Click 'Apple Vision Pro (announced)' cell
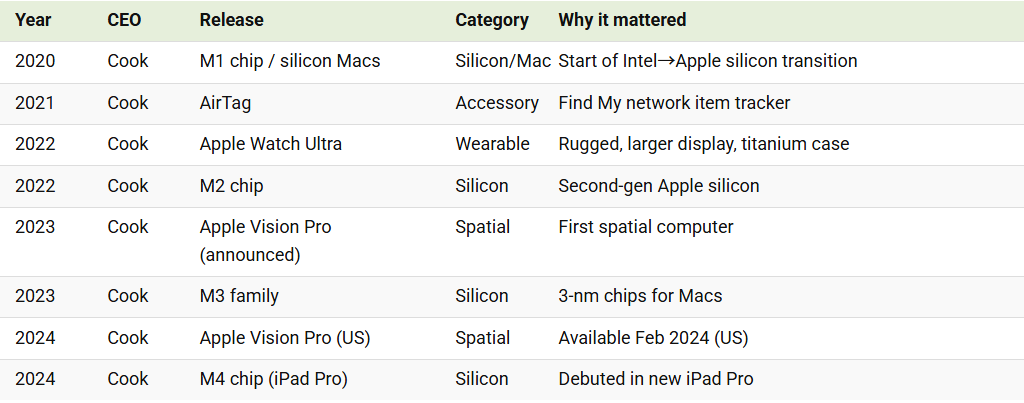This screenshot has width=1024, height=403. pyautogui.click(x=266, y=240)
